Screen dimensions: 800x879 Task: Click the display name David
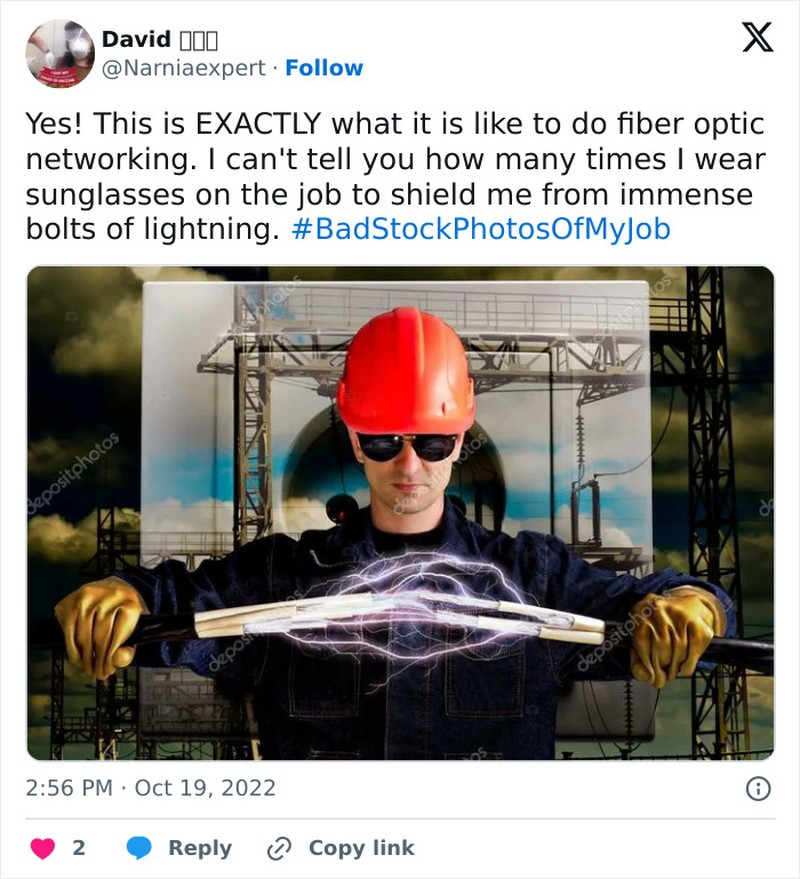tap(136, 39)
